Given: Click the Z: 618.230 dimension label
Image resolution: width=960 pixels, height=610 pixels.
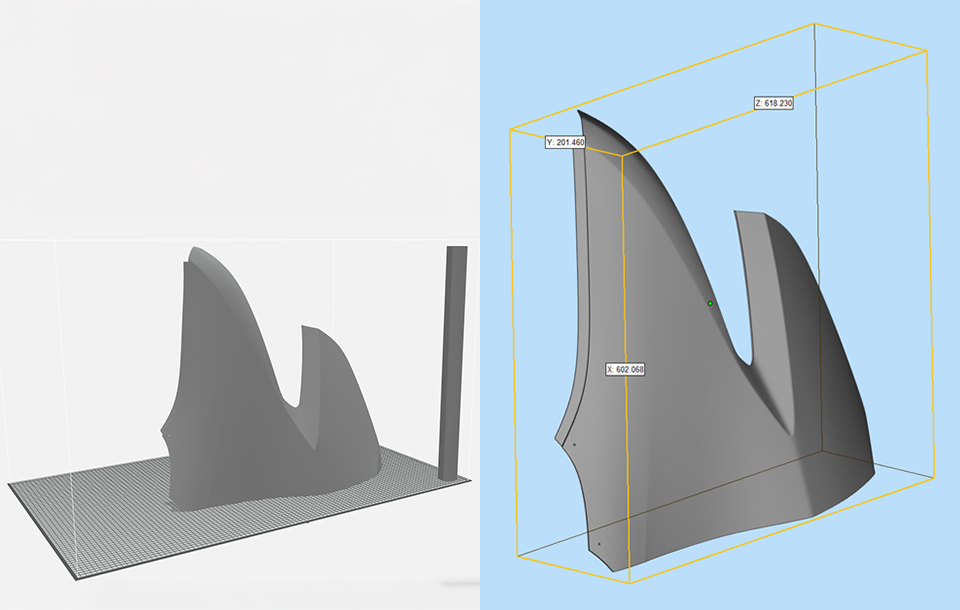Looking at the screenshot, I should coord(774,104).
